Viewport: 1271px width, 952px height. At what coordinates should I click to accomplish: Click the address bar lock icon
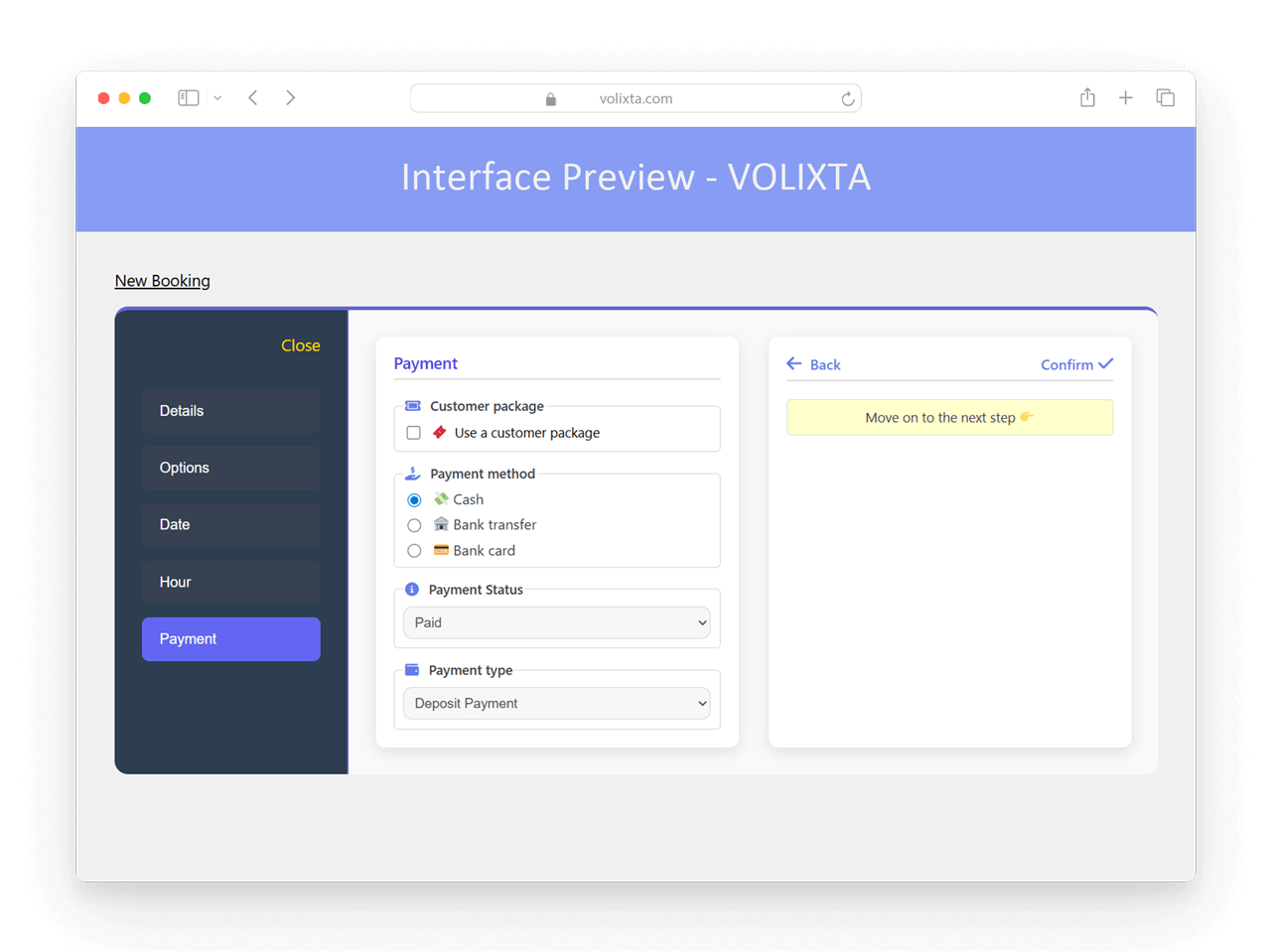(x=551, y=99)
